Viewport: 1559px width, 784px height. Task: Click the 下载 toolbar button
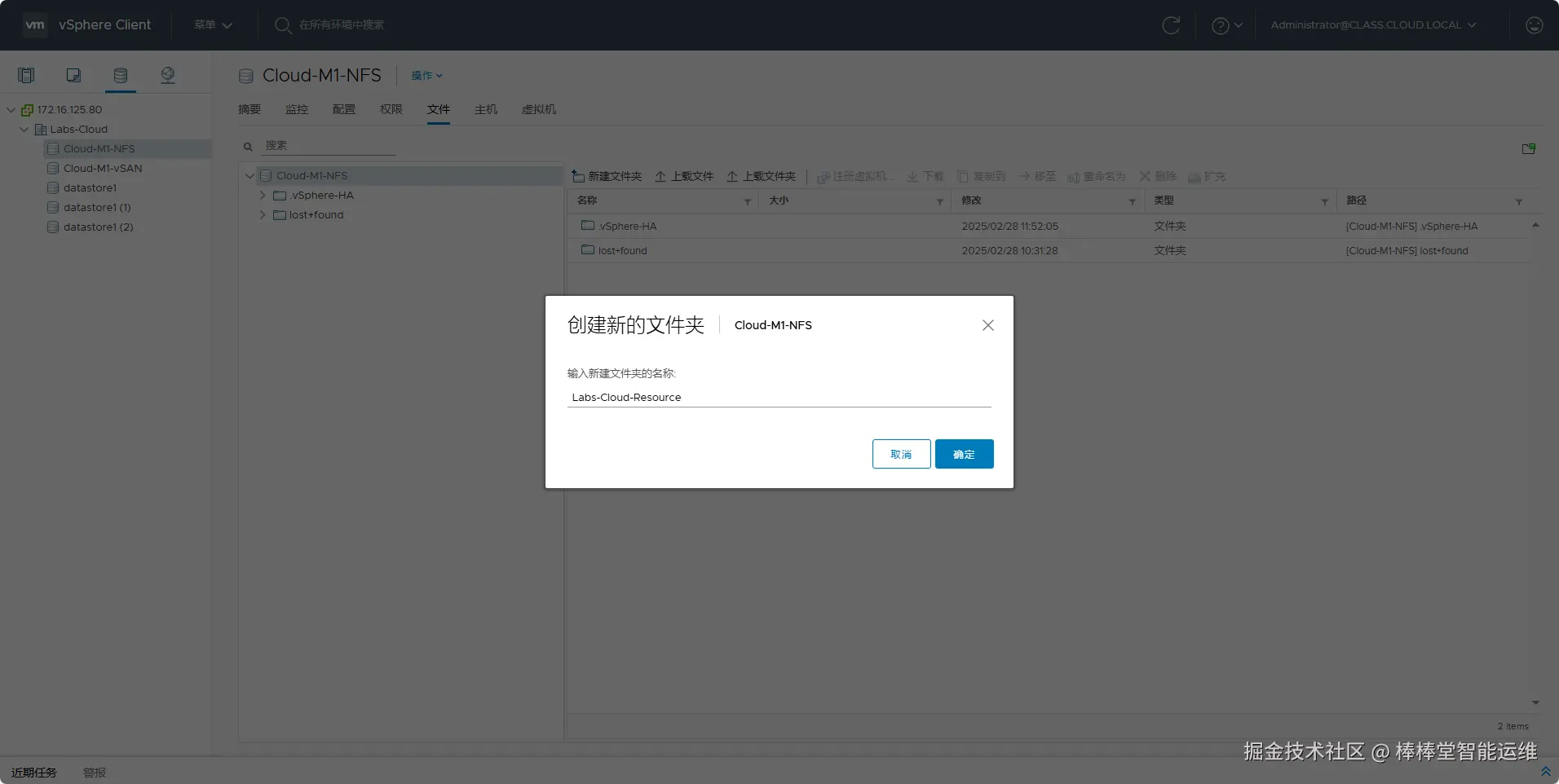click(925, 176)
